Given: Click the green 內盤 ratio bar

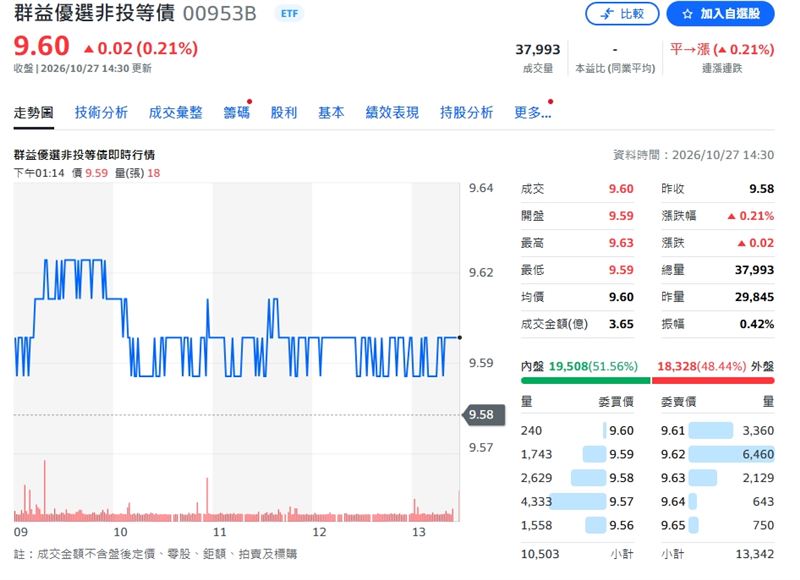Looking at the screenshot, I should pos(586,381).
